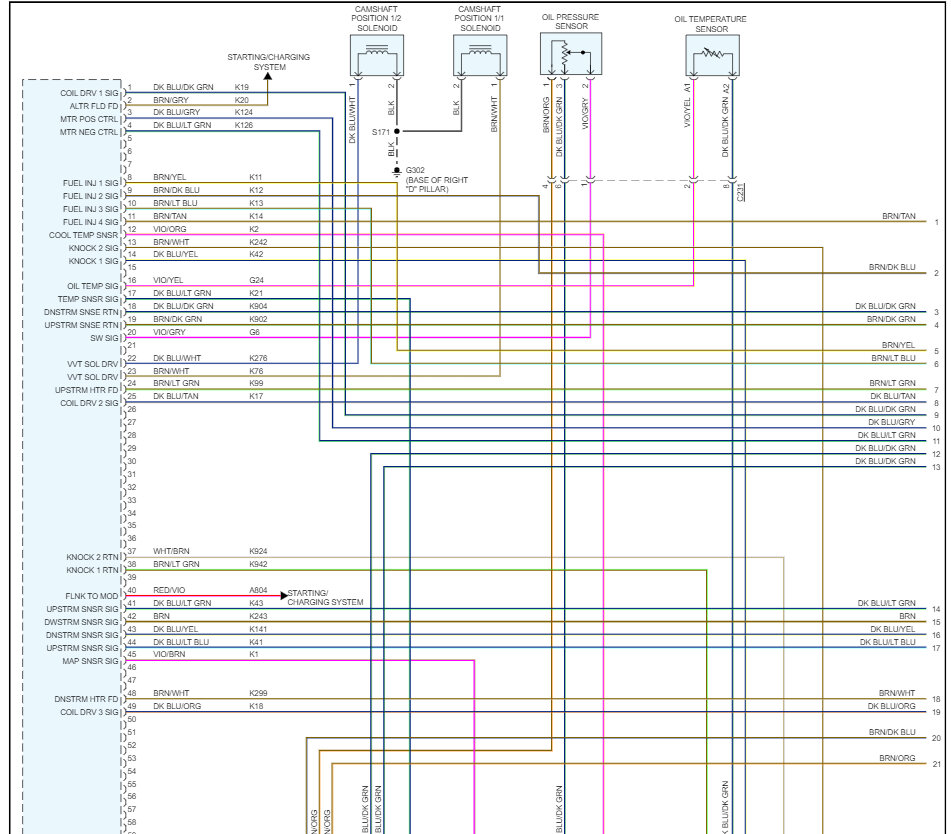Screen dimensions: 951x834
Task: Click the arrowhead below Starting/Charging System at top
Action: [x=267, y=76]
